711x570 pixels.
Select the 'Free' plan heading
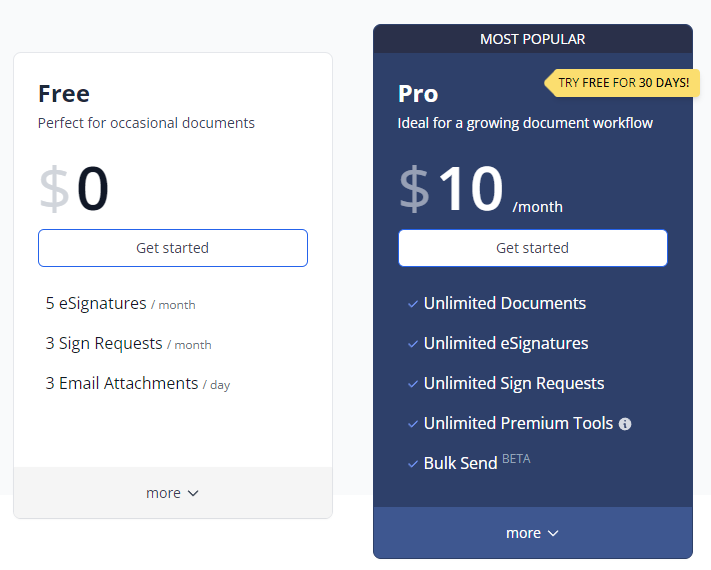pos(64,94)
